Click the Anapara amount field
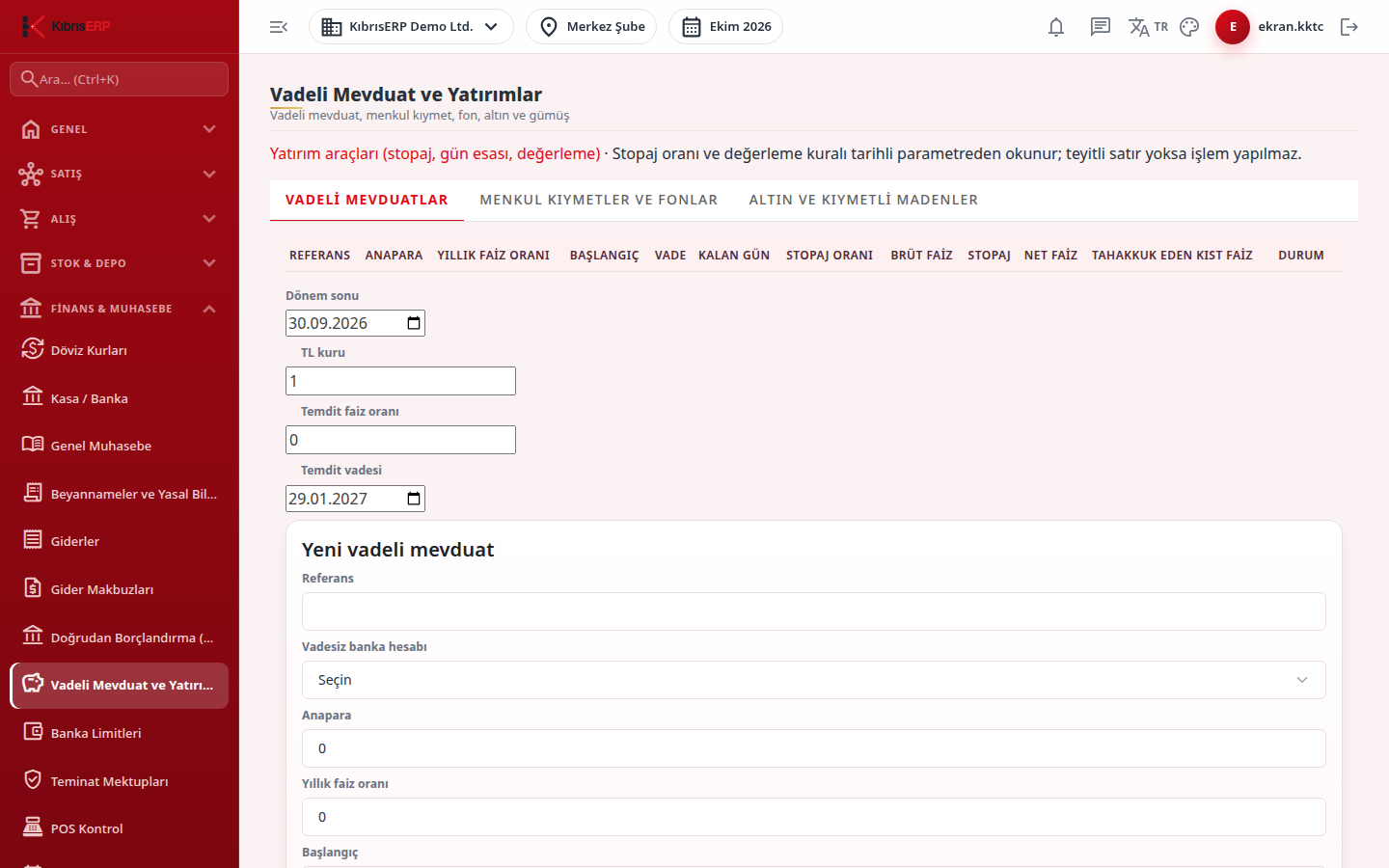1389x868 pixels. tap(814, 748)
